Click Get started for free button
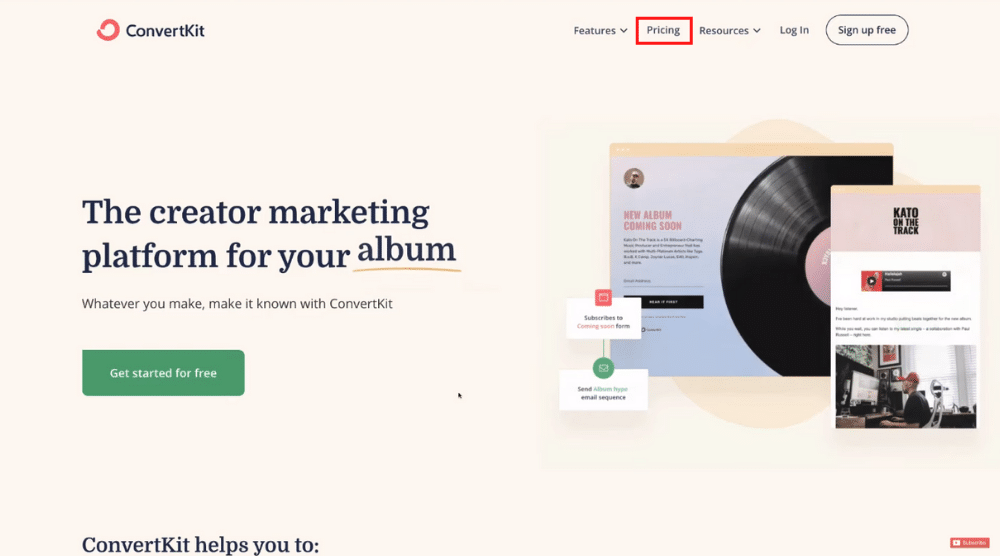The image size is (1000, 556). (x=163, y=373)
